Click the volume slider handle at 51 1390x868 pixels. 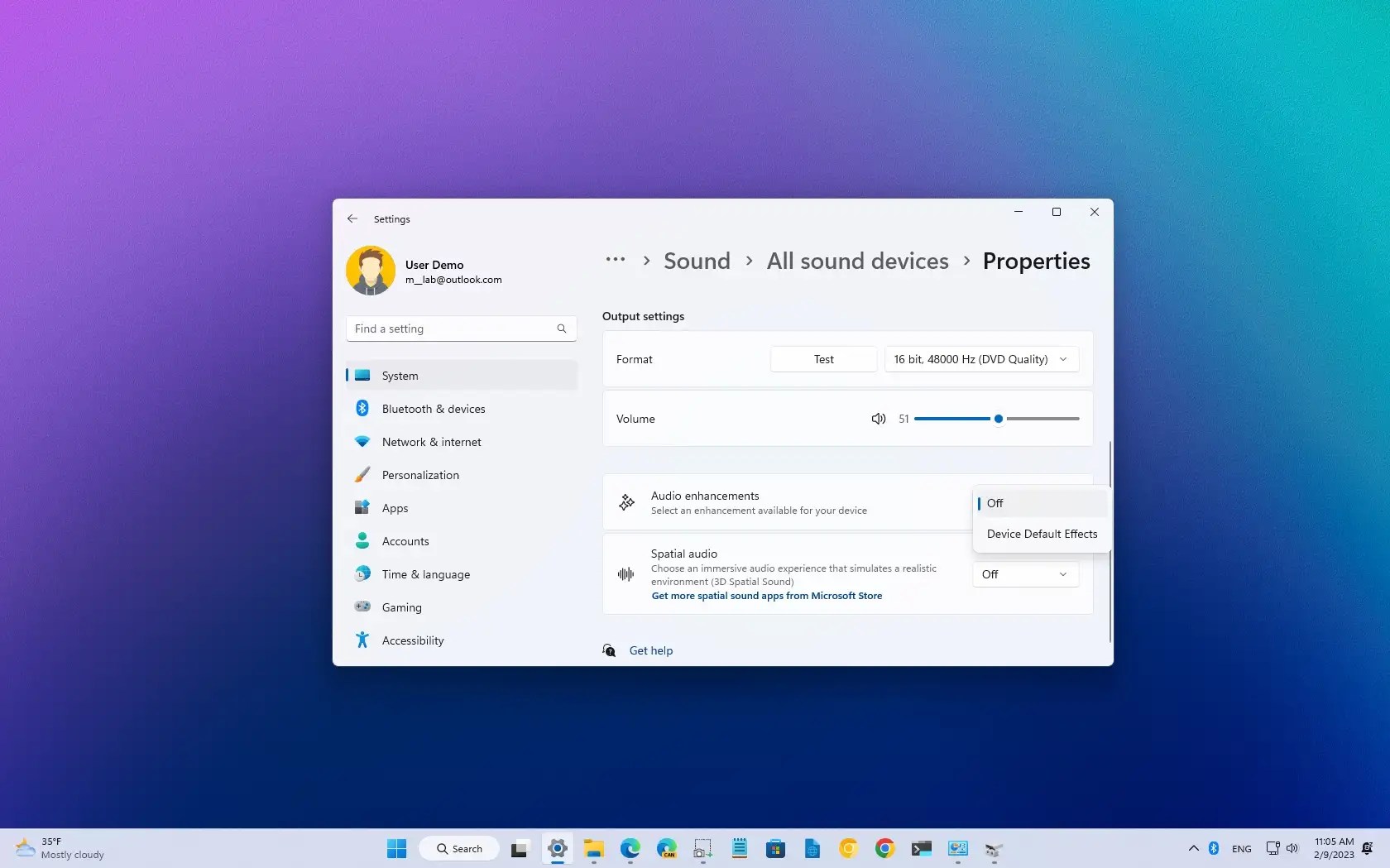999,419
